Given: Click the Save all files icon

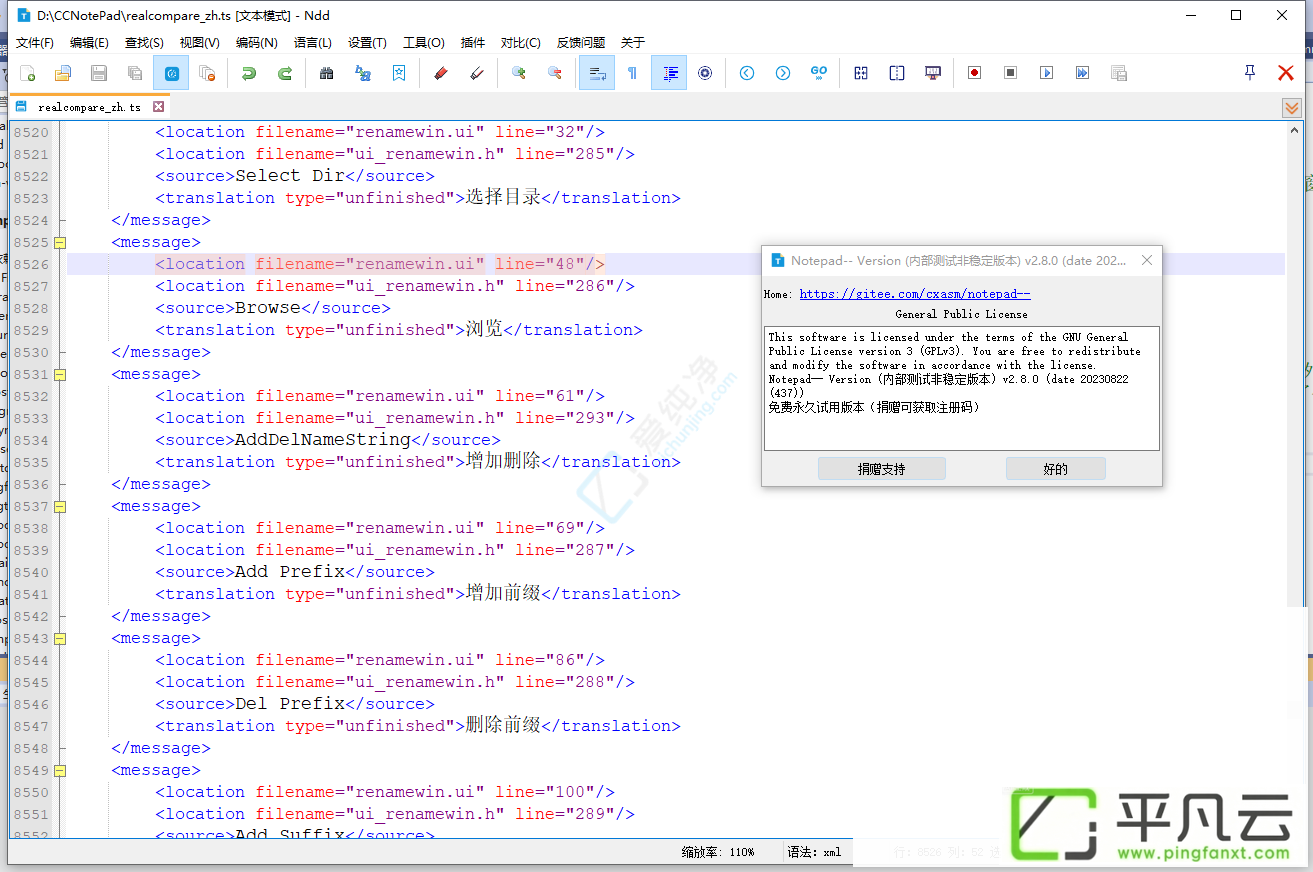Looking at the screenshot, I should coord(135,73).
